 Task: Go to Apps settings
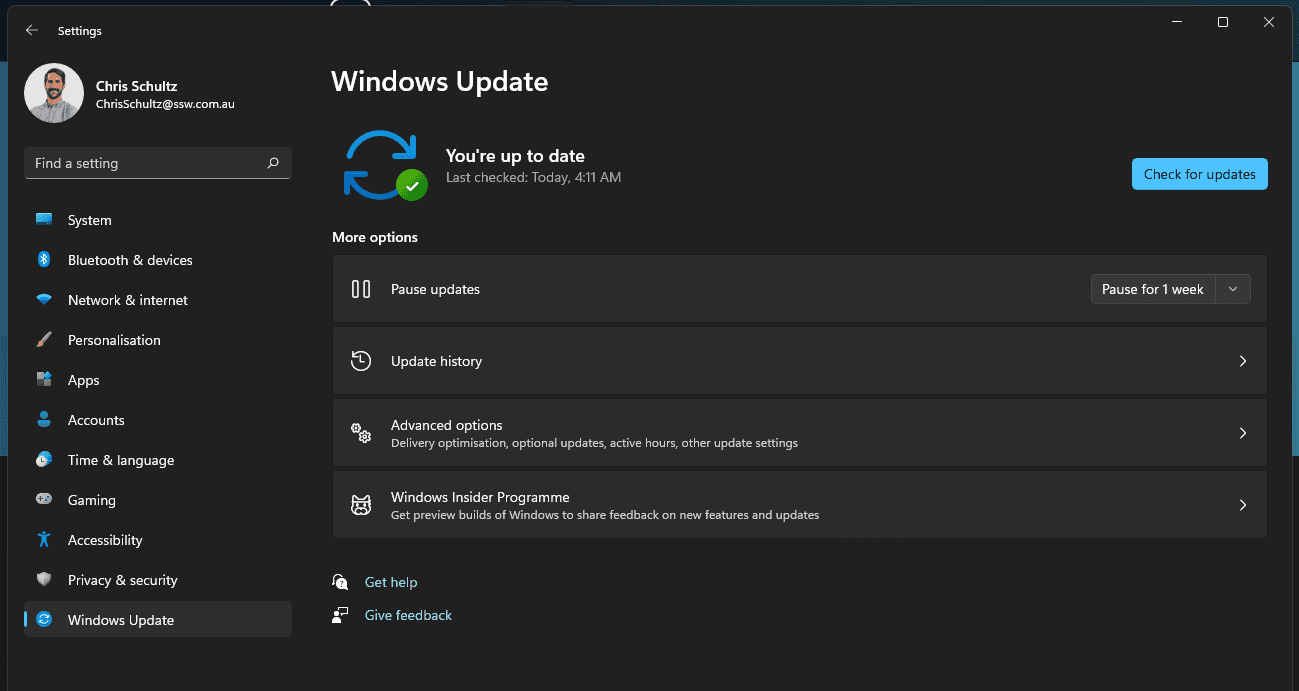tap(84, 380)
